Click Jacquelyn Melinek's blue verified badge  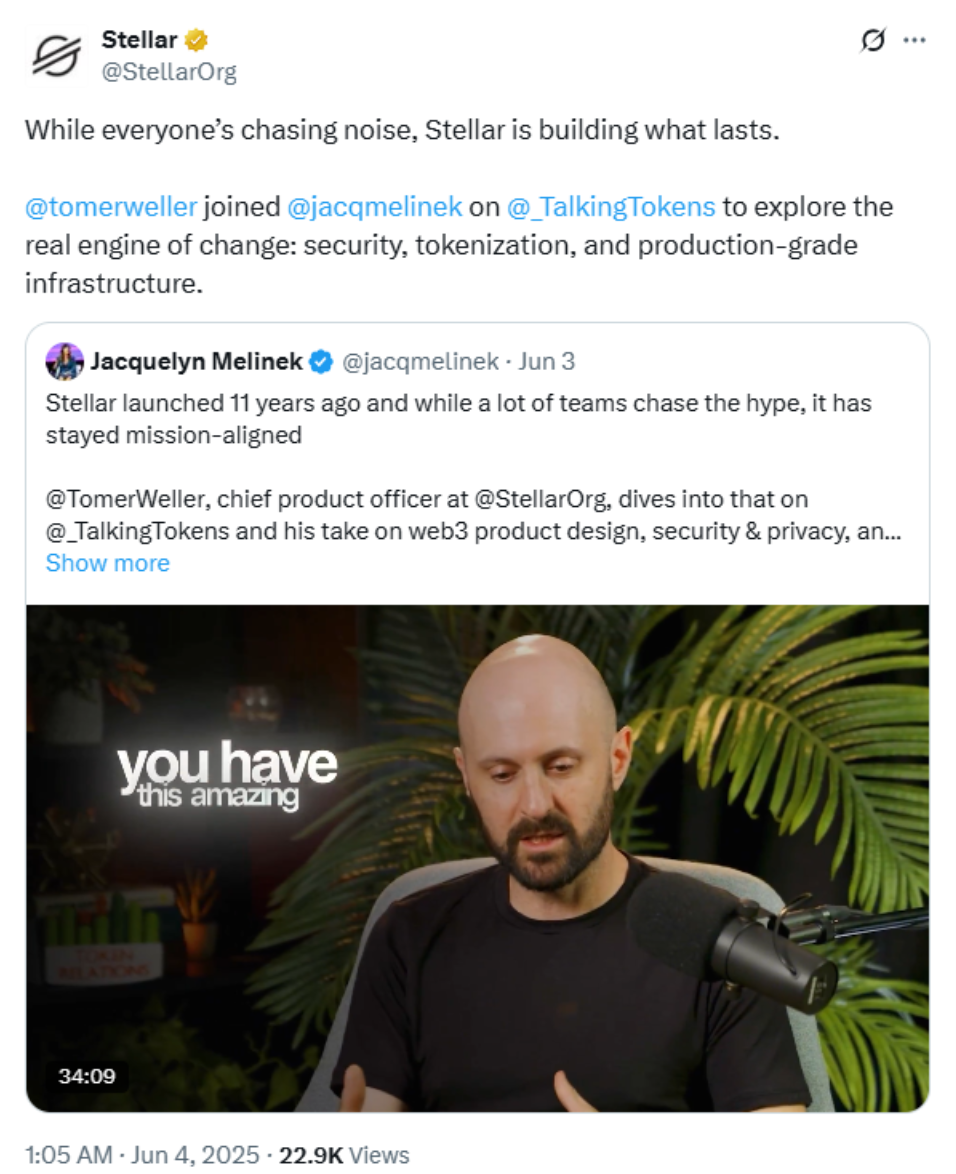pos(320,362)
